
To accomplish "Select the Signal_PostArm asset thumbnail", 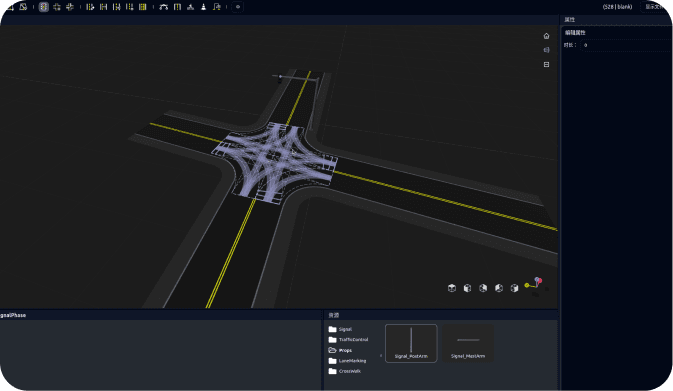I will [x=411, y=343].
